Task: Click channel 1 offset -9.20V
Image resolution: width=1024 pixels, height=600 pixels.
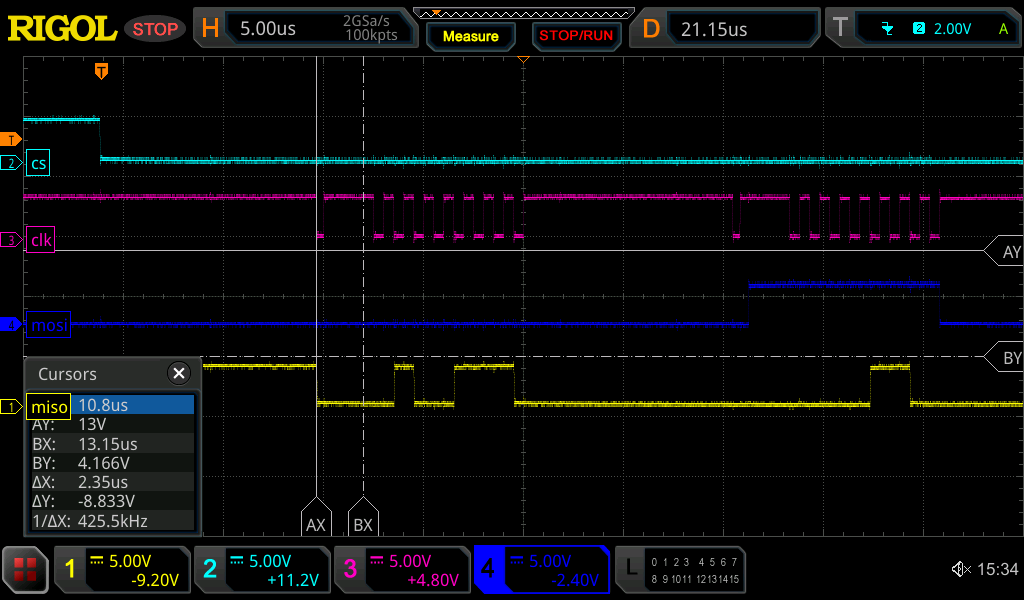Action: [155, 580]
